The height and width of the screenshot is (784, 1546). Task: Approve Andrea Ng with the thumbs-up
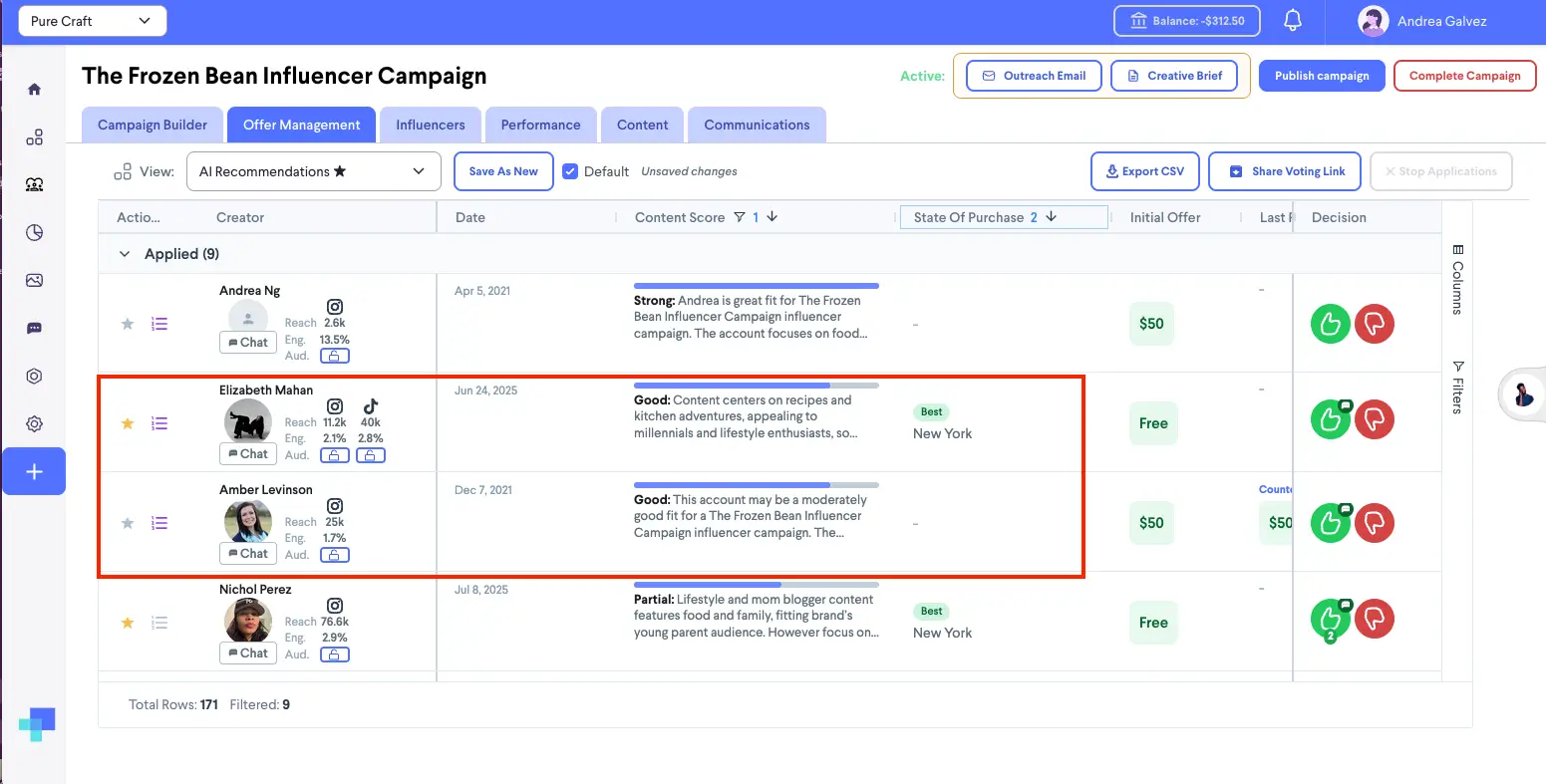click(x=1330, y=324)
